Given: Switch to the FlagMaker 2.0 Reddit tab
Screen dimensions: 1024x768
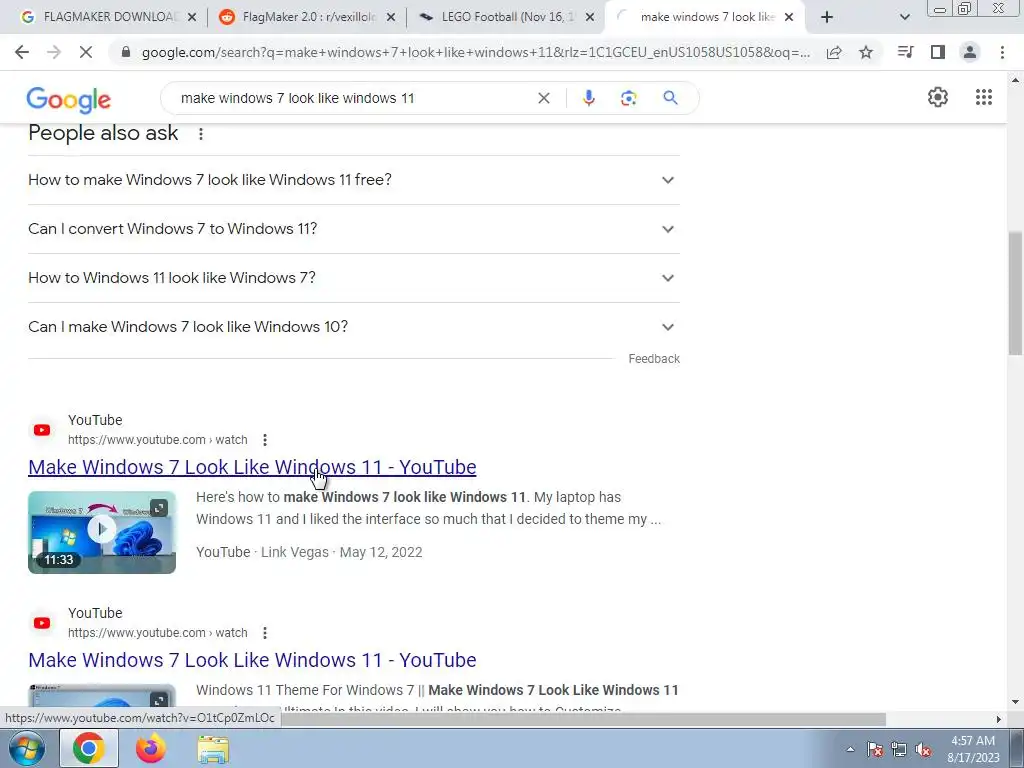Looking at the screenshot, I should point(307,17).
